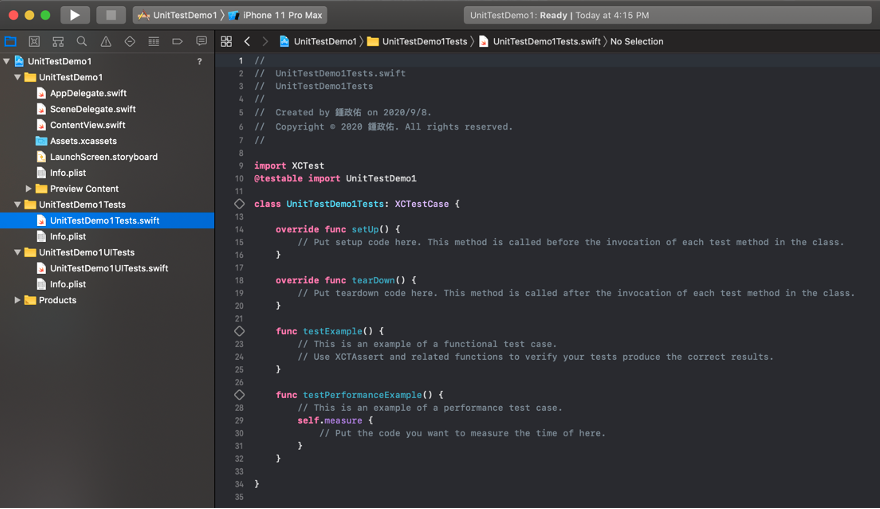880x509 pixels.
Task: Open the Report navigator icon
Action: (201, 42)
